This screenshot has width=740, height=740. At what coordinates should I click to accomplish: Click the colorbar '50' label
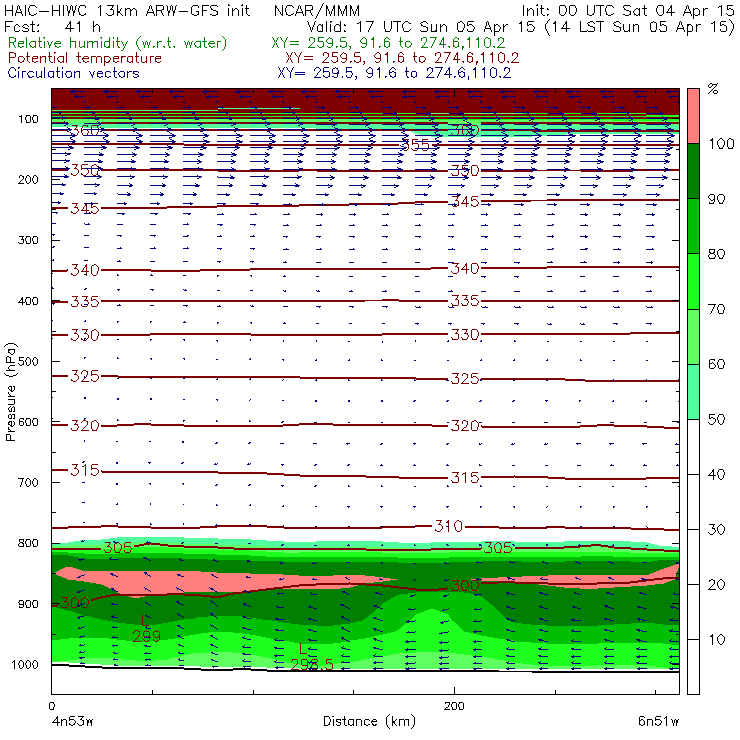point(717,420)
